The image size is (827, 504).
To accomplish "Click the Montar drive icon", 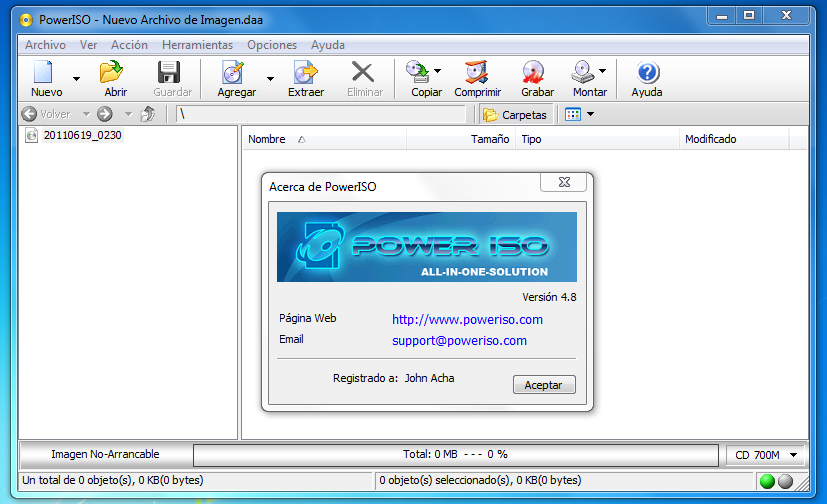I will click(583, 73).
